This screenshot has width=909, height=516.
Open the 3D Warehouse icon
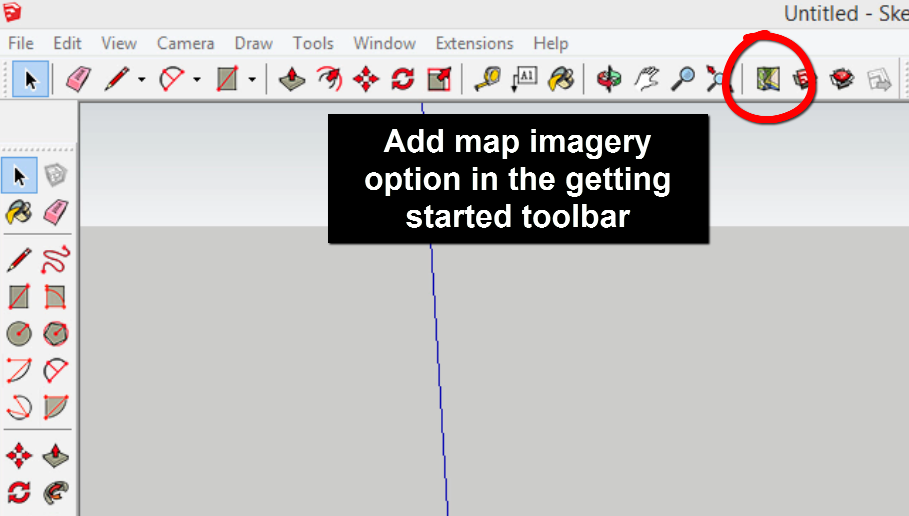tap(805, 79)
